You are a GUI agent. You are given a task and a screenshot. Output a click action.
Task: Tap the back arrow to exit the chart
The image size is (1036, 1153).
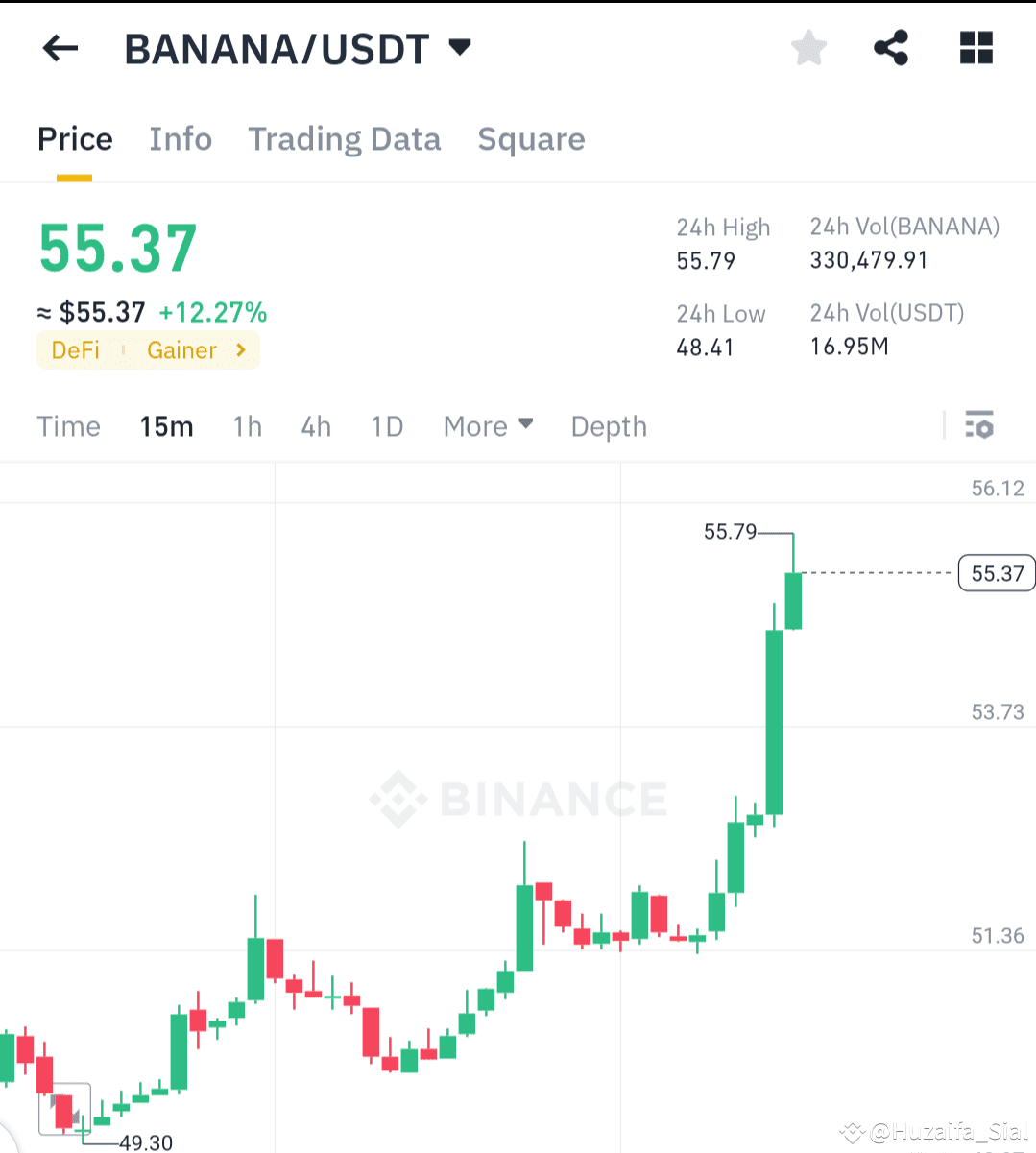(60, 48)
